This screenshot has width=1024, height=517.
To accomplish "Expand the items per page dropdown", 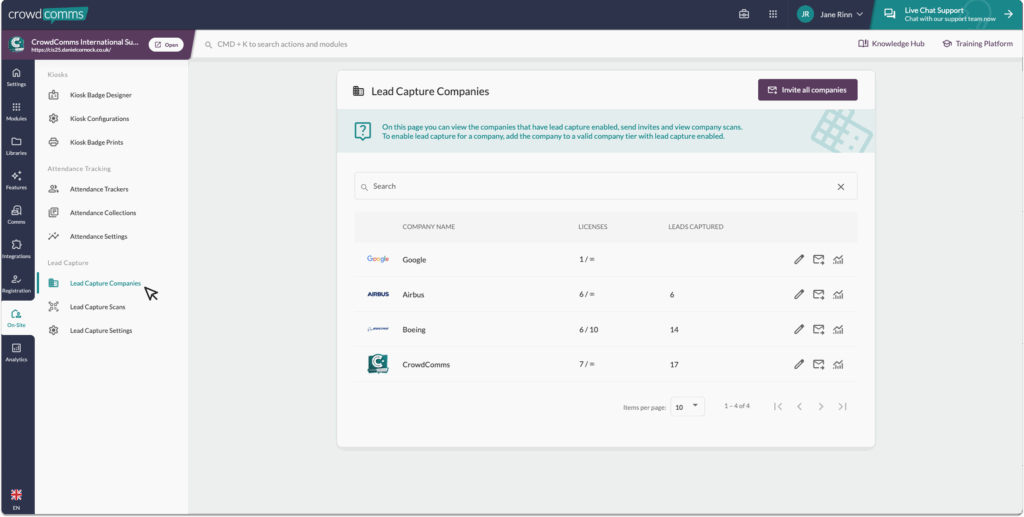I will coord(688,407).
